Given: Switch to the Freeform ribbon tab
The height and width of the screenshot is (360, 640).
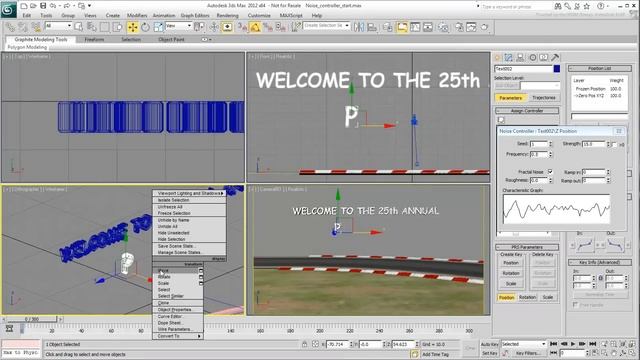Looking at the screenshot, I should [x=94, y=40].
